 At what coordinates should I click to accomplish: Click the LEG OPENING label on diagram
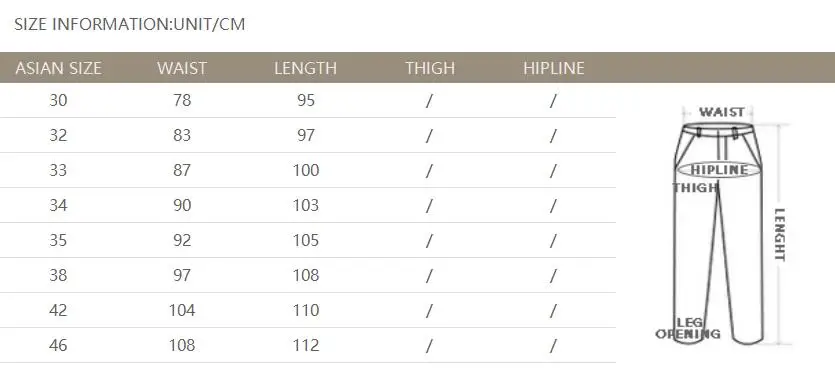[x=687, y=328]
